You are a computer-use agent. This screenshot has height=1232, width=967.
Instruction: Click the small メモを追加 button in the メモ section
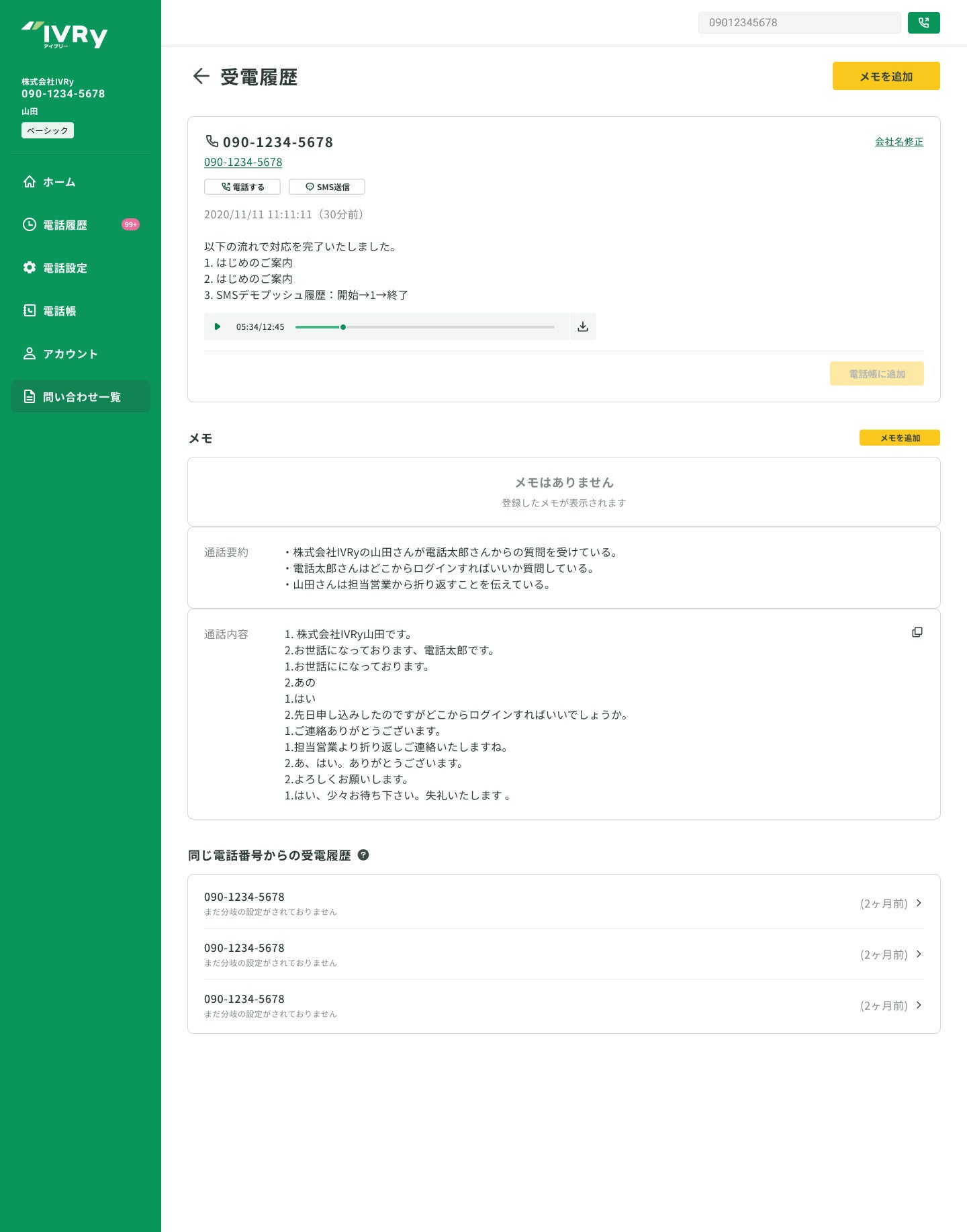tap(900, 438)
